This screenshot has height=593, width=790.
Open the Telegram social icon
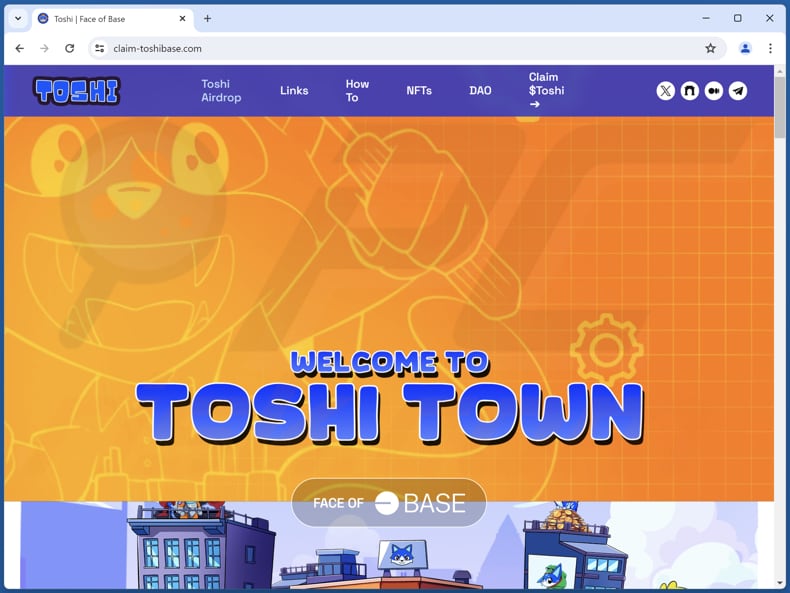pos(737,91)
